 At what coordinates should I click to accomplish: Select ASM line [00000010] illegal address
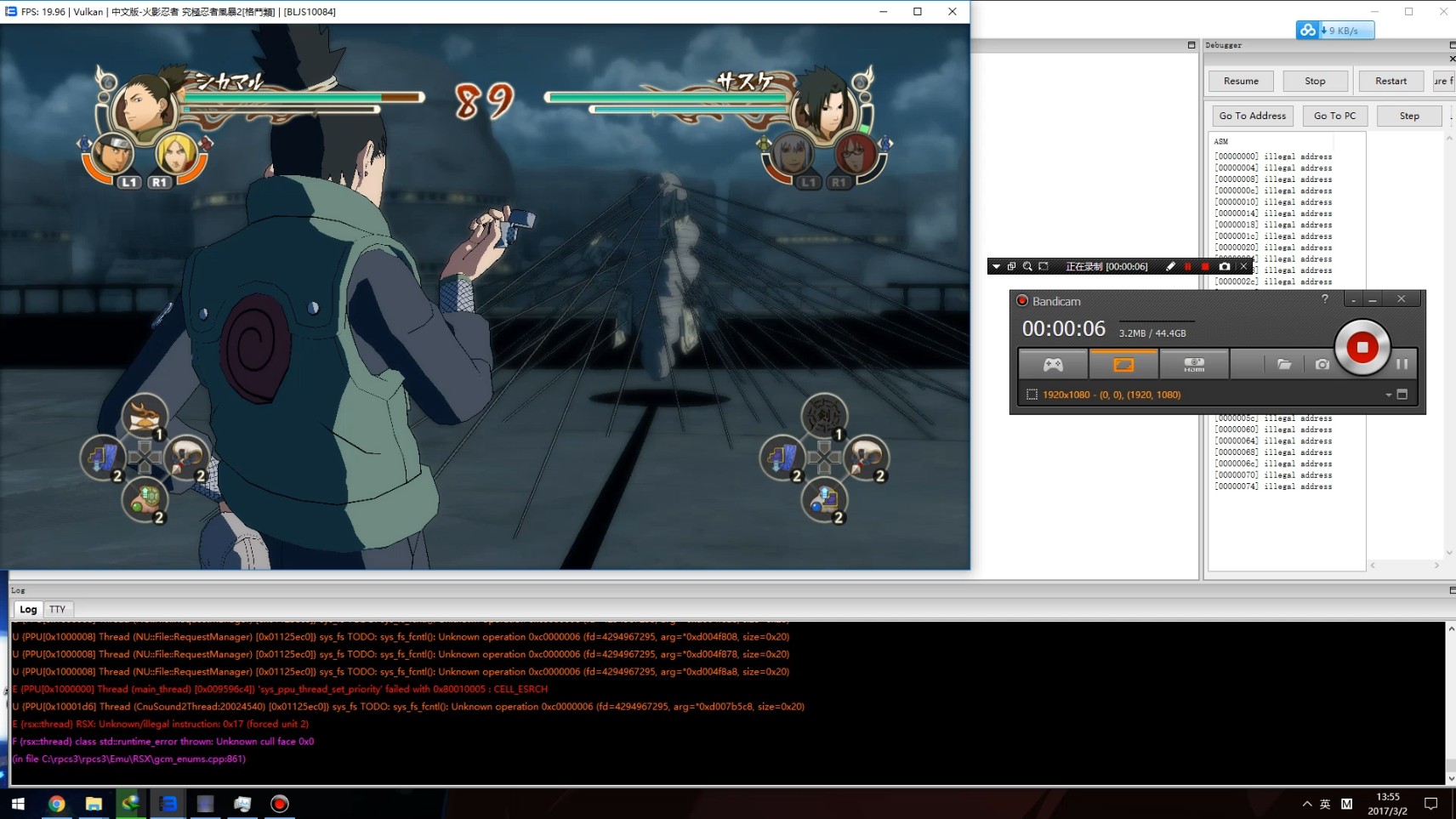(1273, 202)
